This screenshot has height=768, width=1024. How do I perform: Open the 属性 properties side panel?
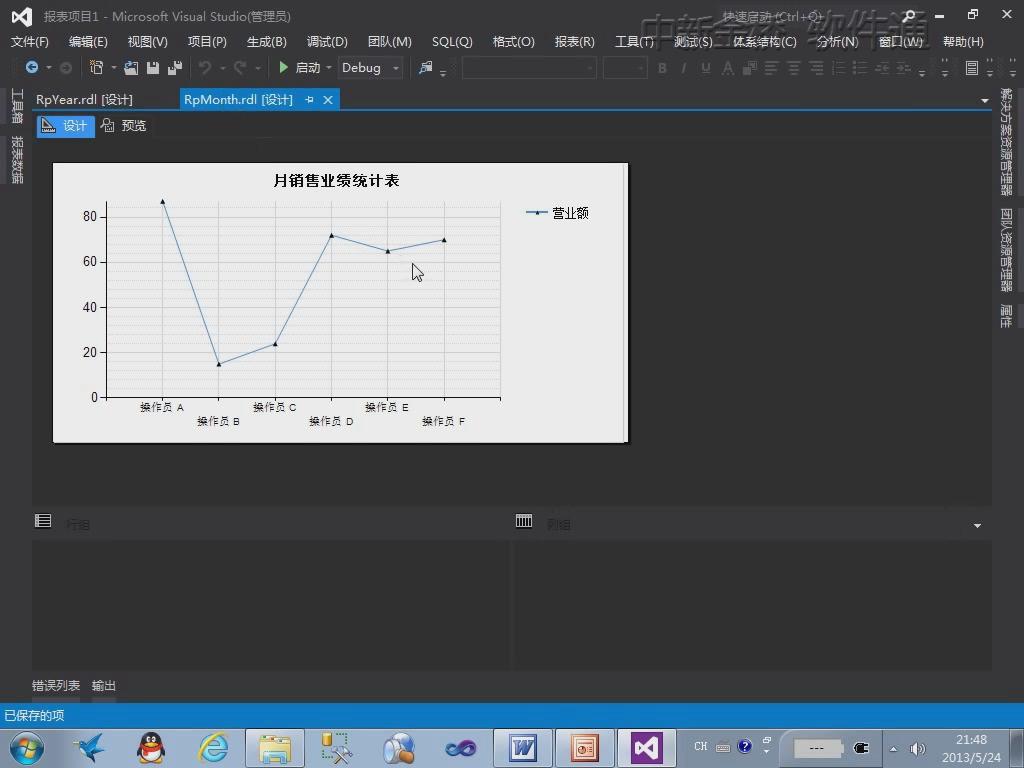pos(1006,316)
